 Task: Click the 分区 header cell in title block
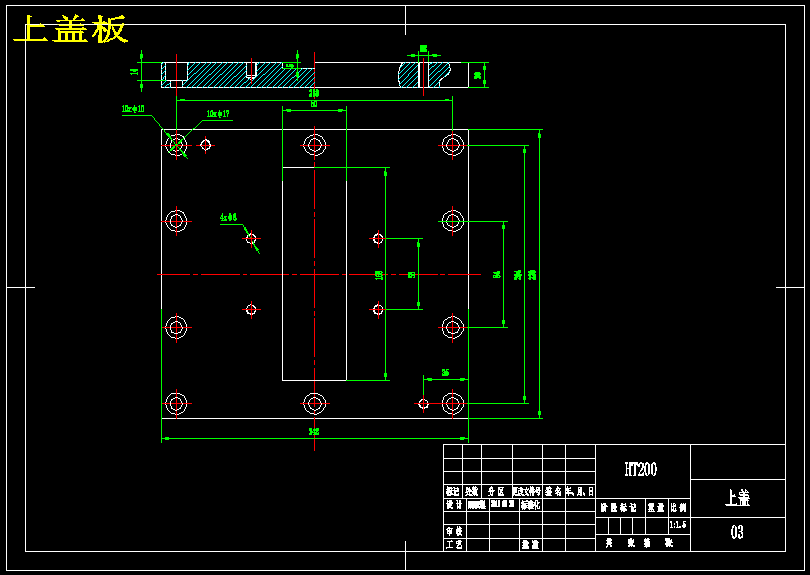point(496,491)
